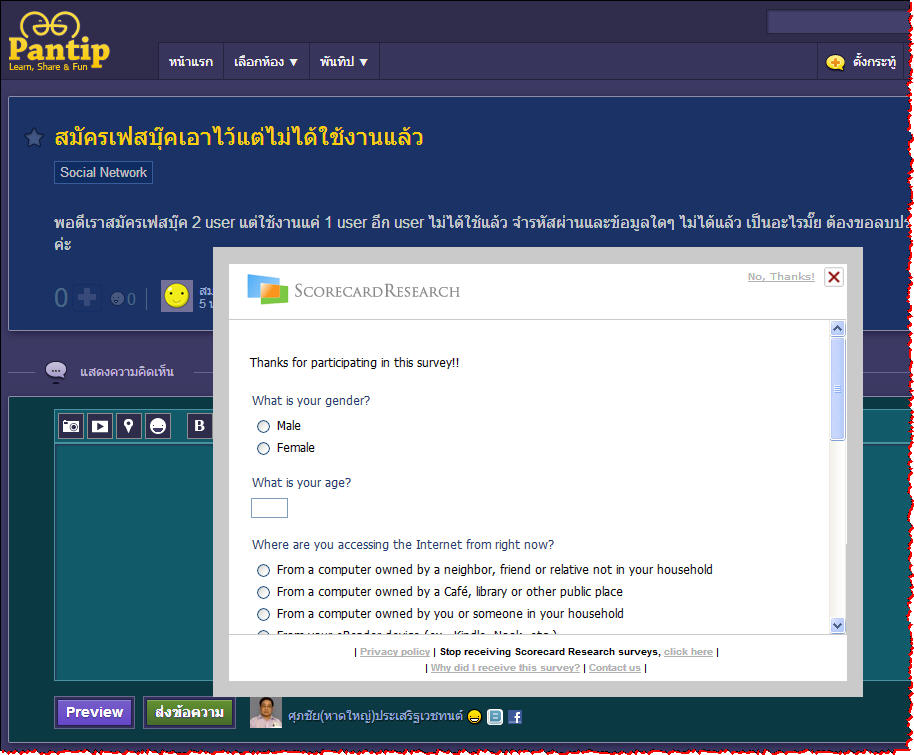Click the No, Thanks! link
Screen dimensions: 914x755
pos(781,276)
